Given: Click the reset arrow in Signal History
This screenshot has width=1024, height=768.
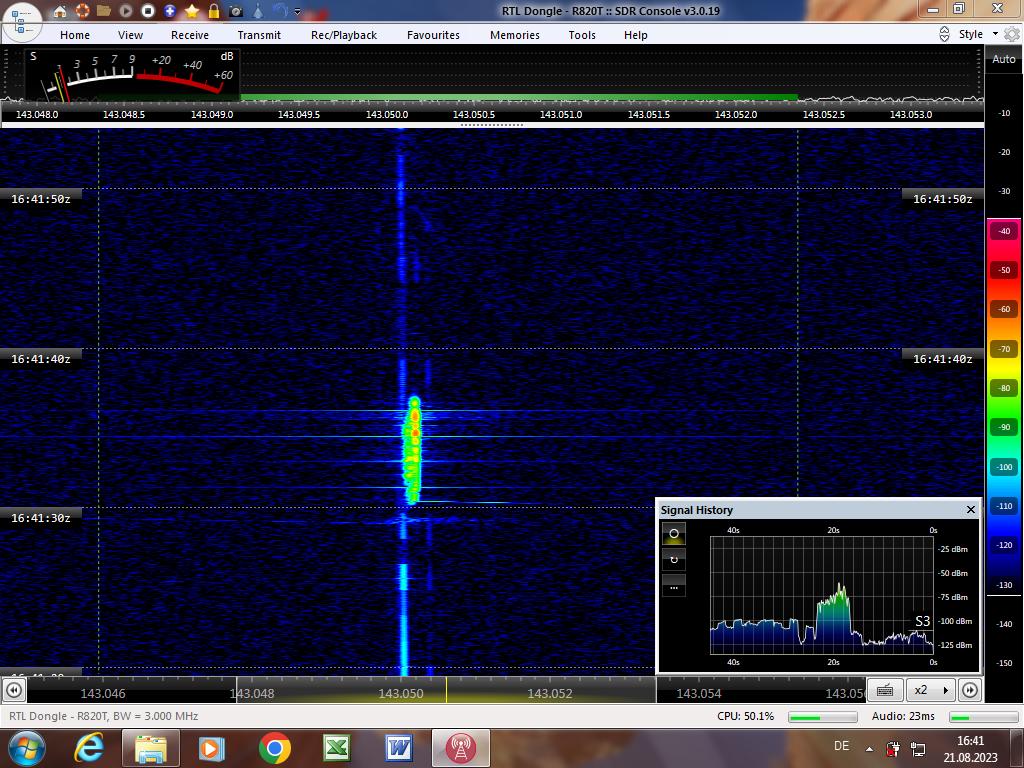Looking at the screenshot, I should [674, 560].
